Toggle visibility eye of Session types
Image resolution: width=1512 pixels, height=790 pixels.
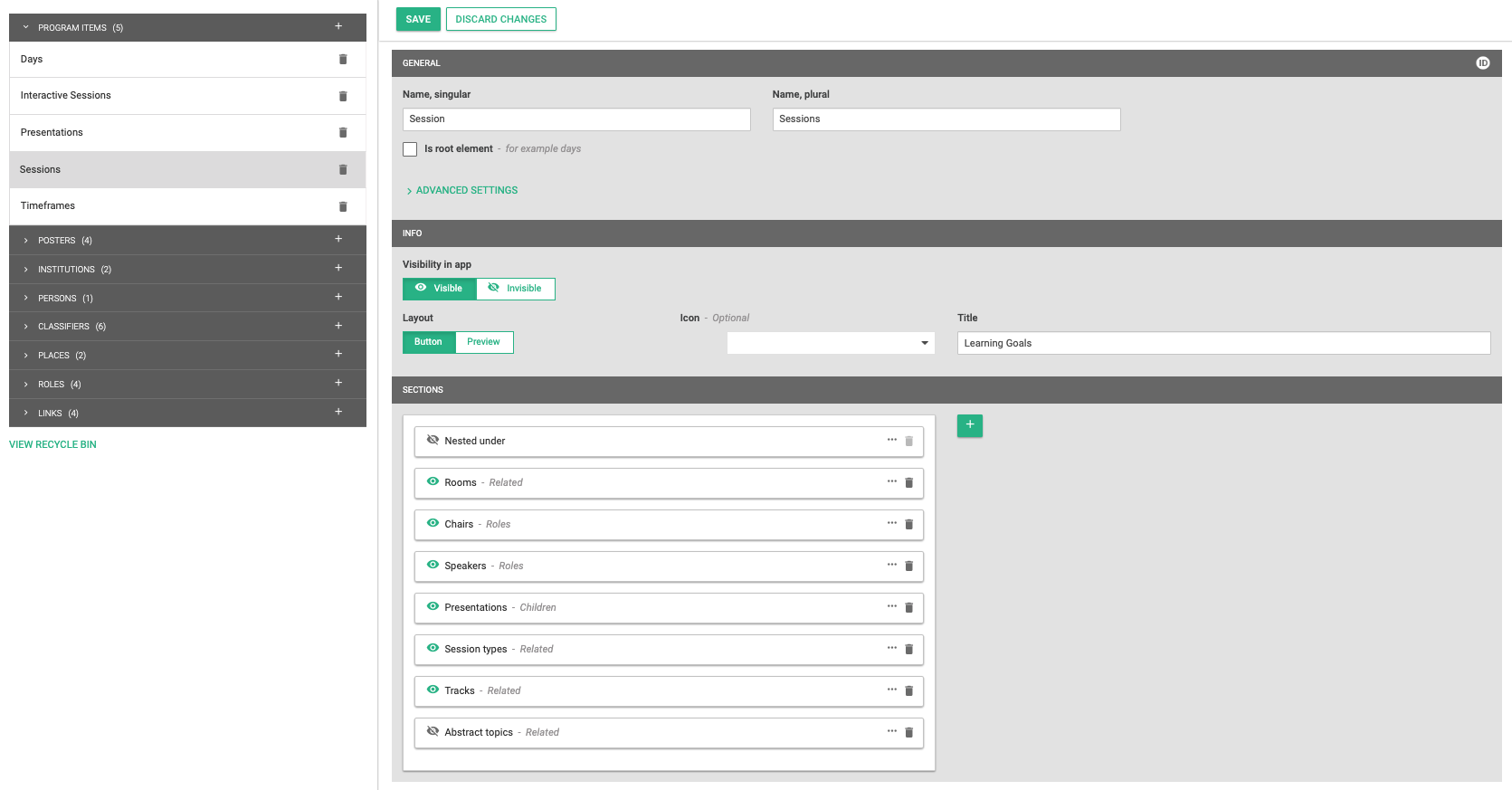click(x=433, y=648)
